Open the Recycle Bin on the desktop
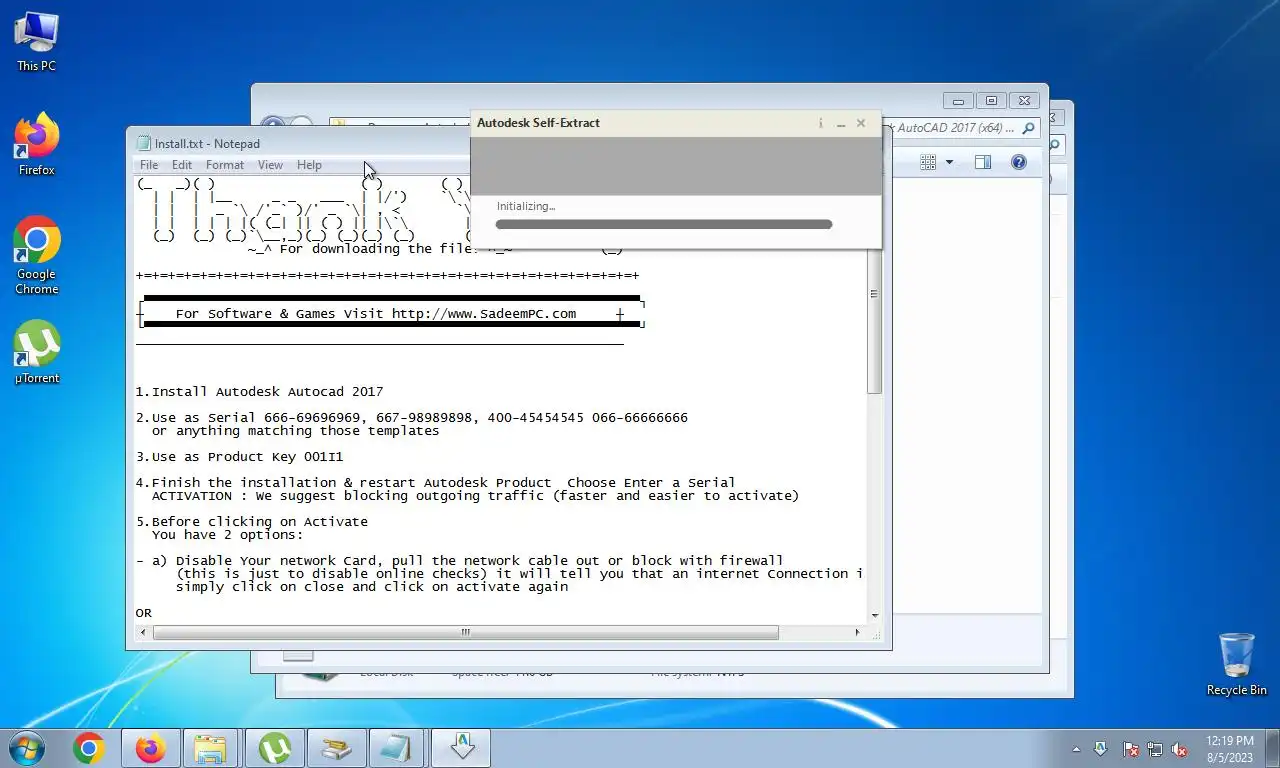 point(1236,664)
